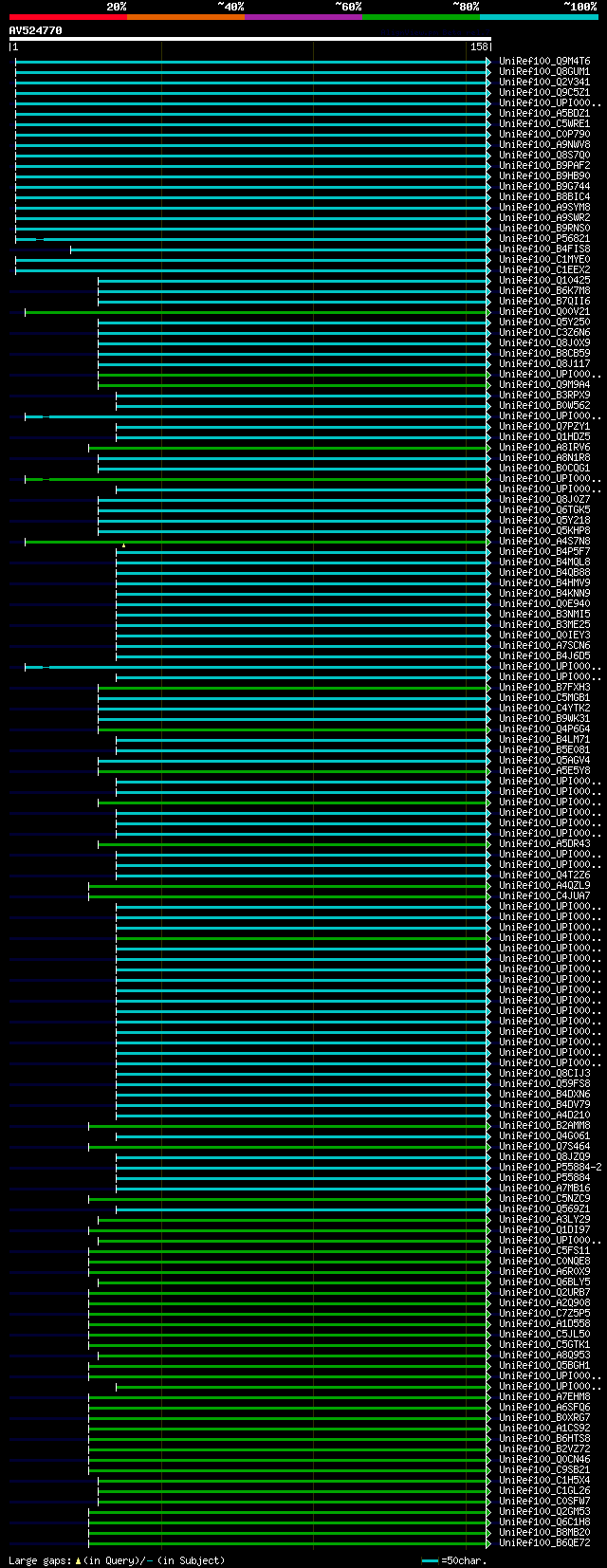The image size is (607, 1568).
Task: Click the green ~80% identity legend segment
Action: (421, 17)
